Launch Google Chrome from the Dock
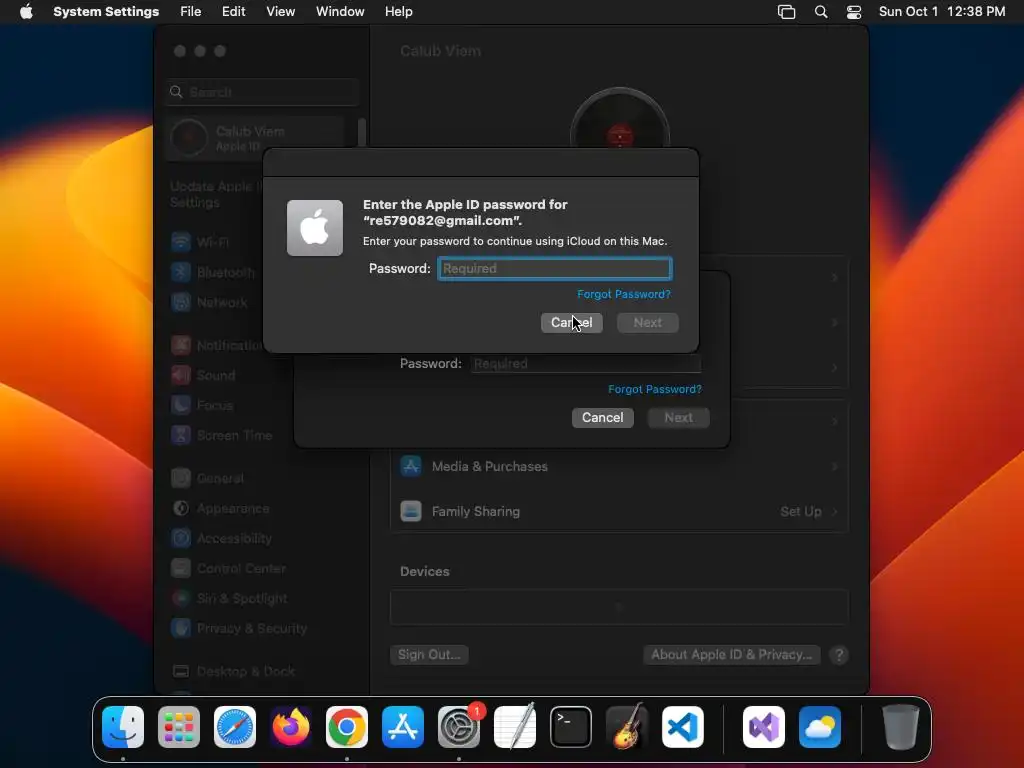 (347, 727)
